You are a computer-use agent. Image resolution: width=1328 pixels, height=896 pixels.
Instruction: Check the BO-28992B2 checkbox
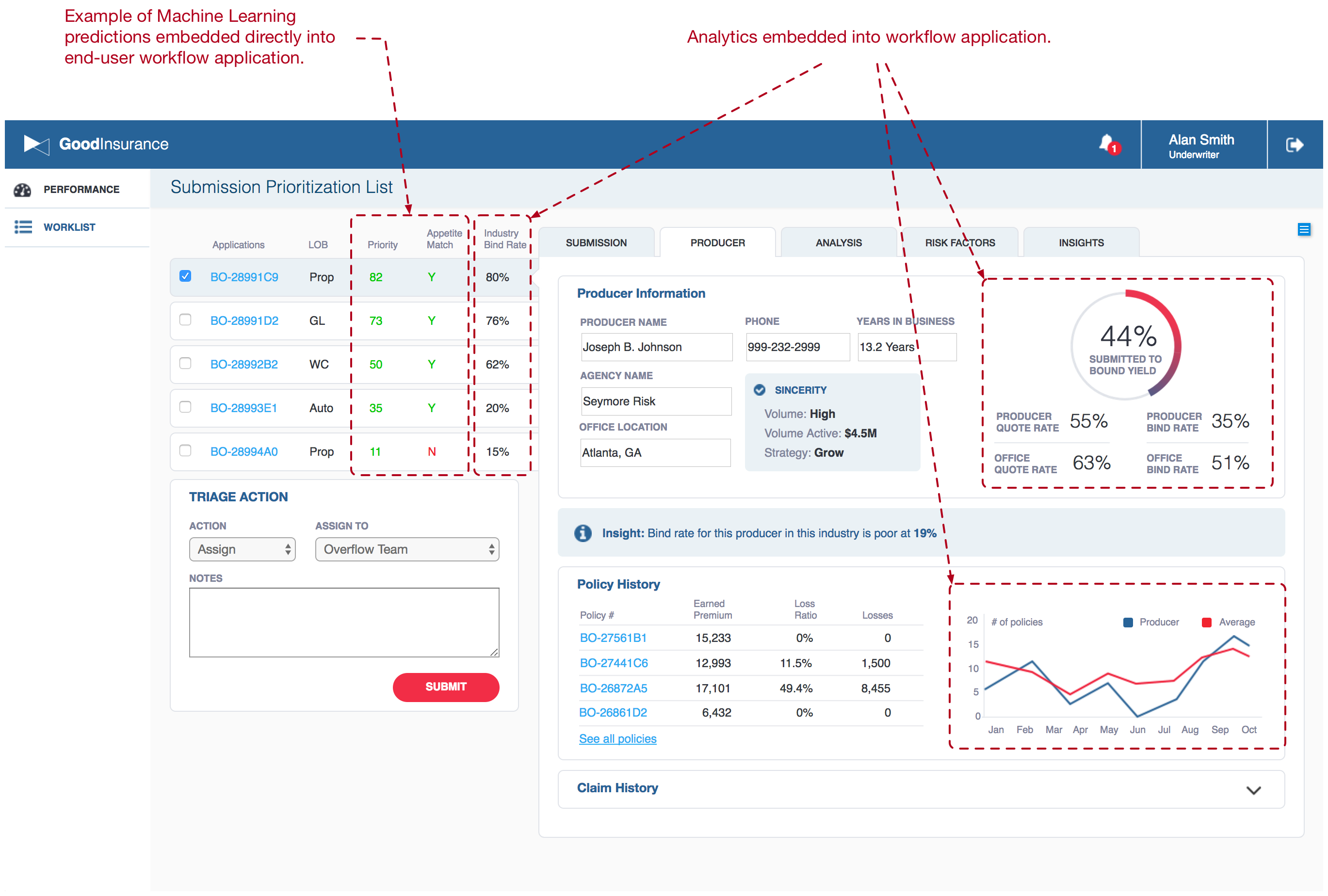pyautogui.click(x=185, y=364)
